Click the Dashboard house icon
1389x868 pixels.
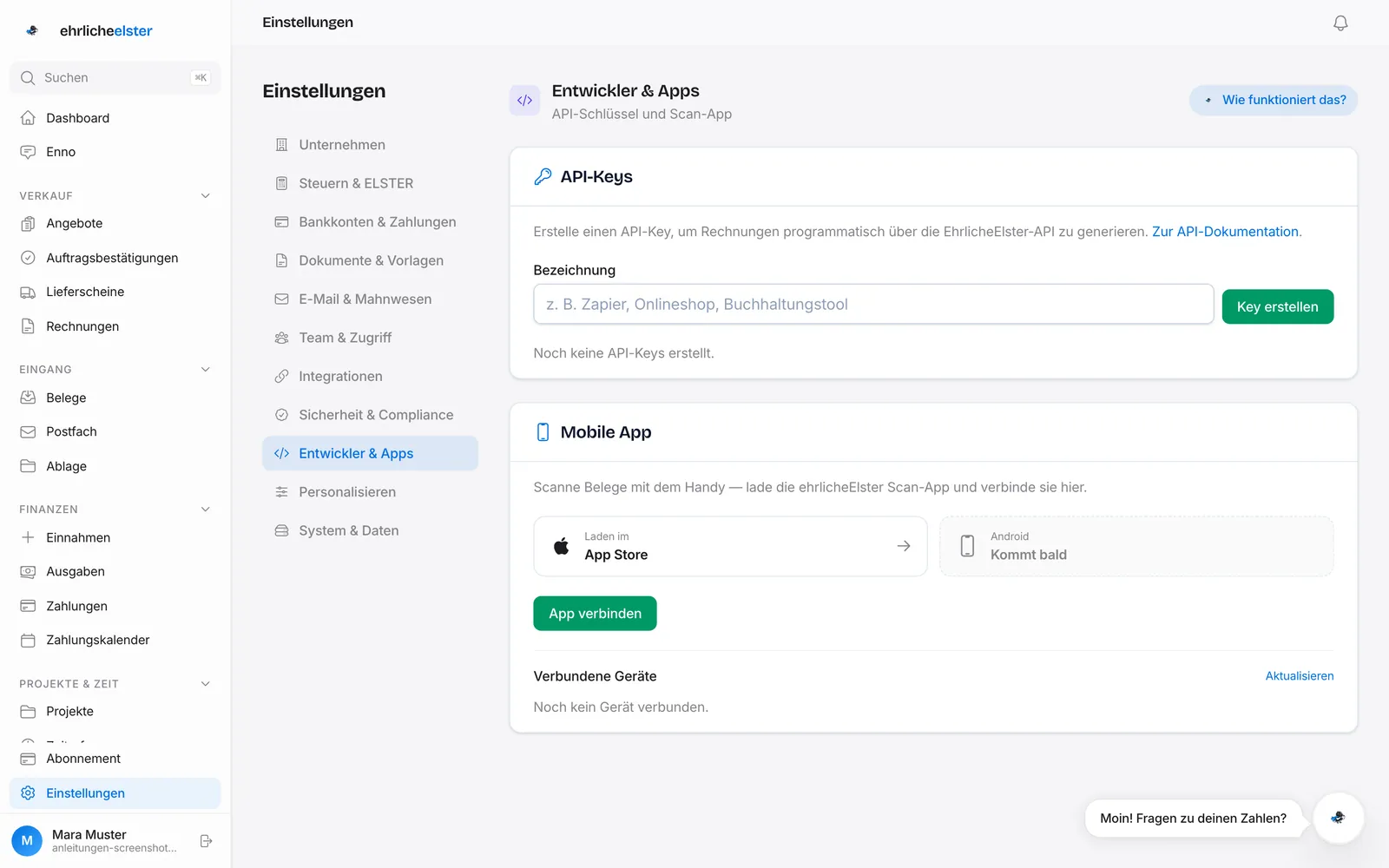28,118
